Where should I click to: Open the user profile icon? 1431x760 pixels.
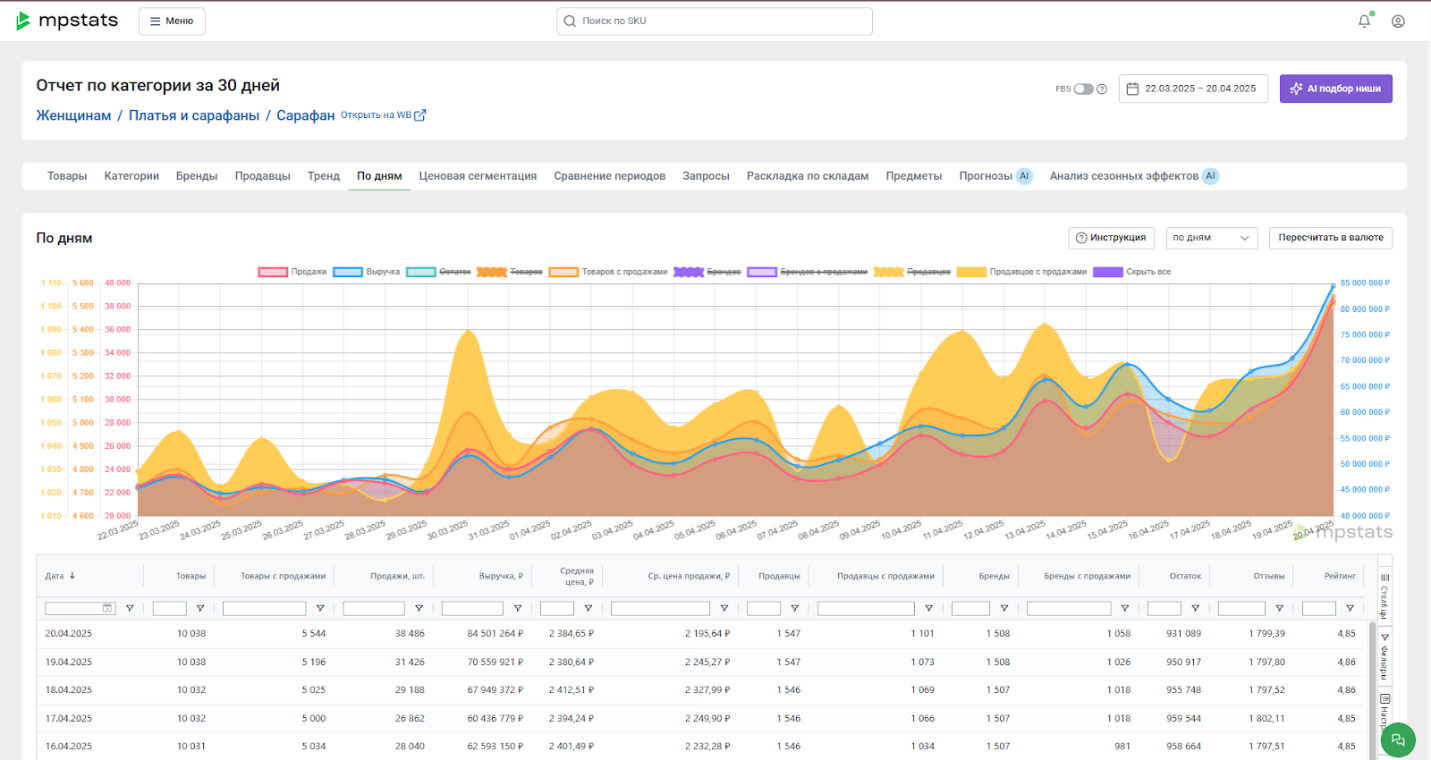click(1398, 21)
